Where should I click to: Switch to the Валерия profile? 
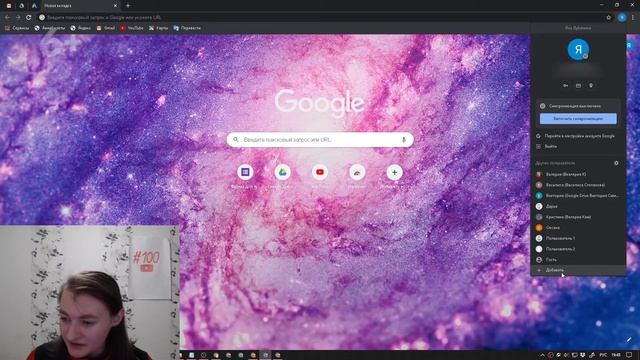(578, 174)
